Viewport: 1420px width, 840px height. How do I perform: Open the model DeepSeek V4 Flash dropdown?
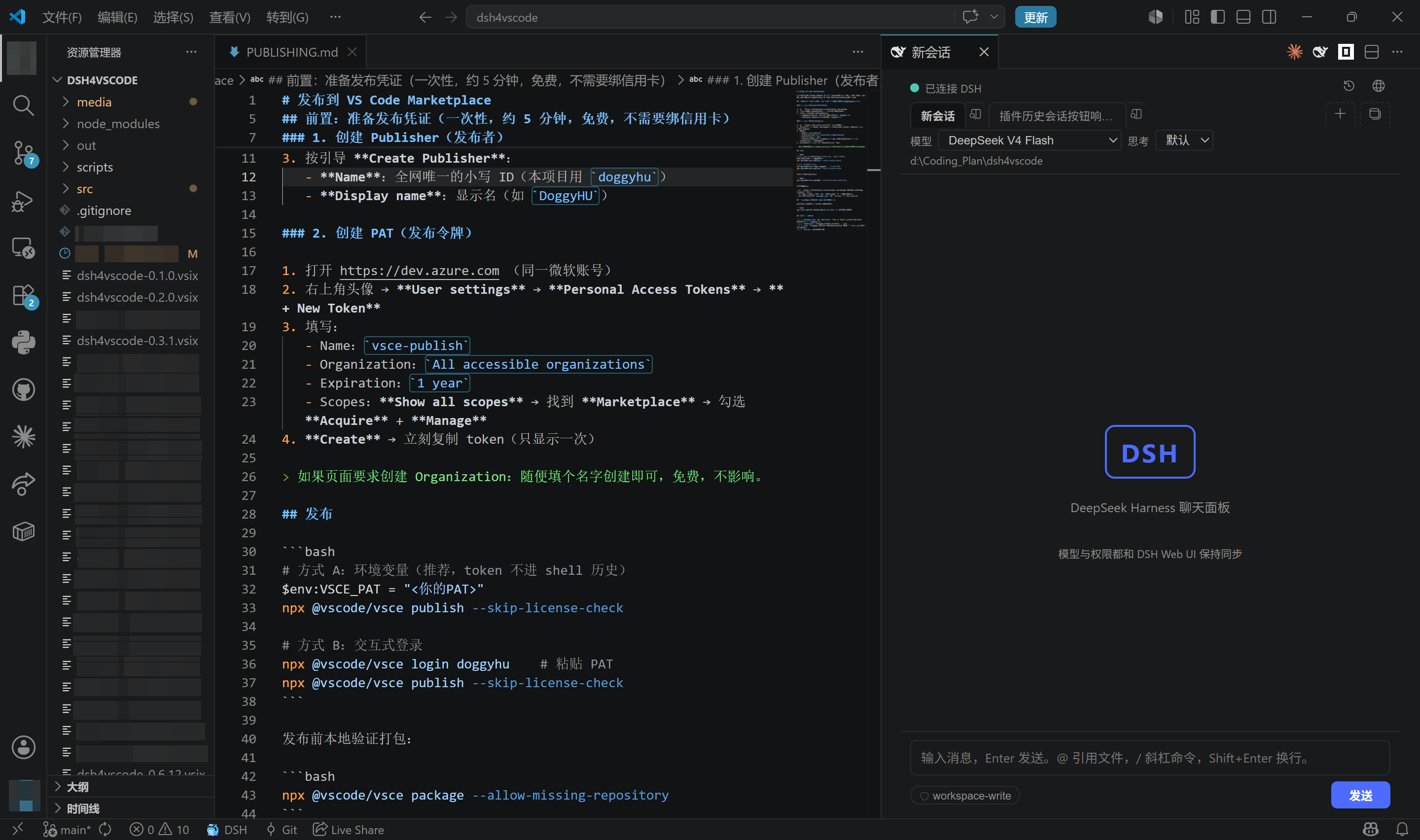1029,140
